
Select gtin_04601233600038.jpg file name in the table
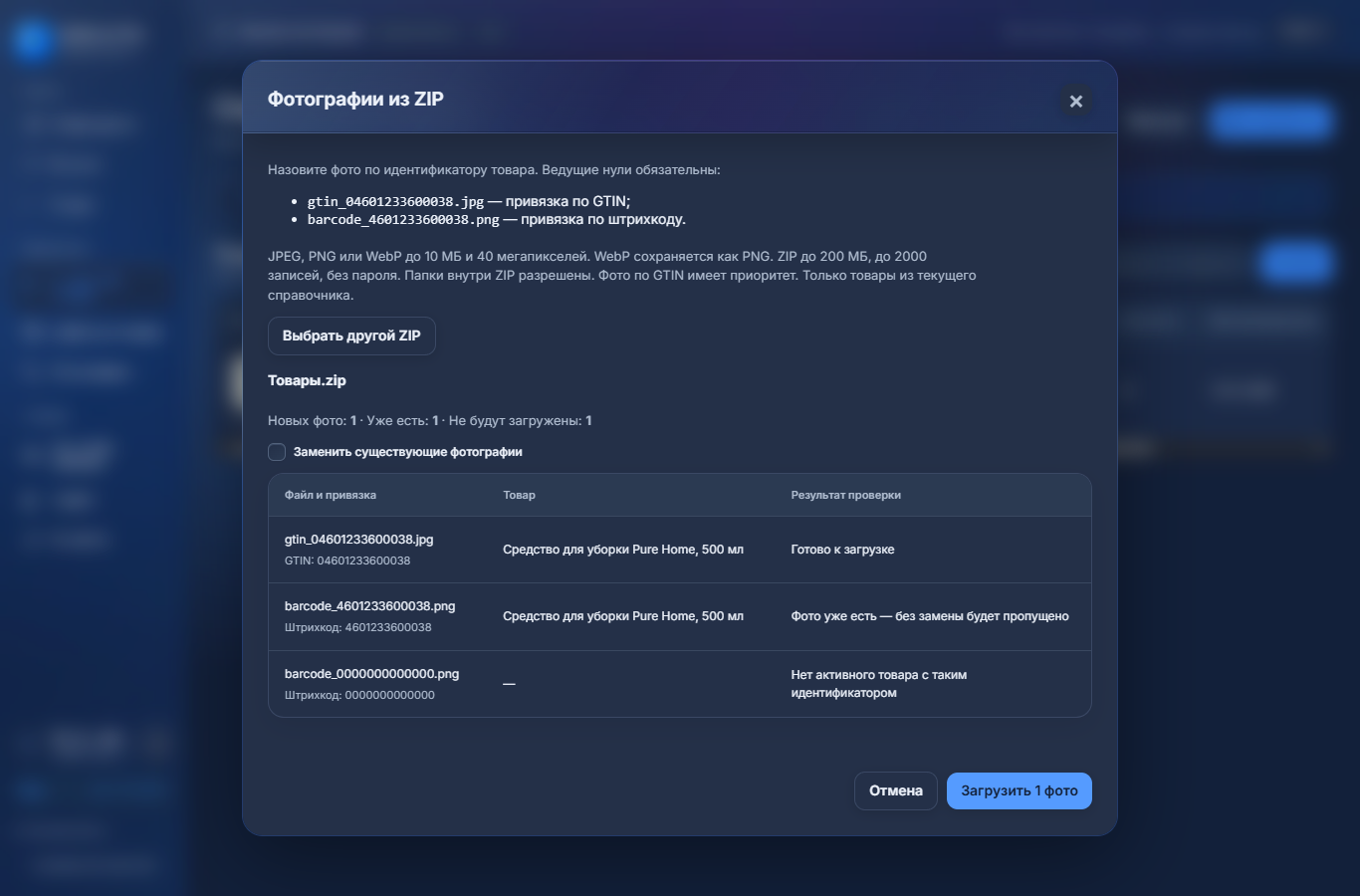click(x=359, y=540)
